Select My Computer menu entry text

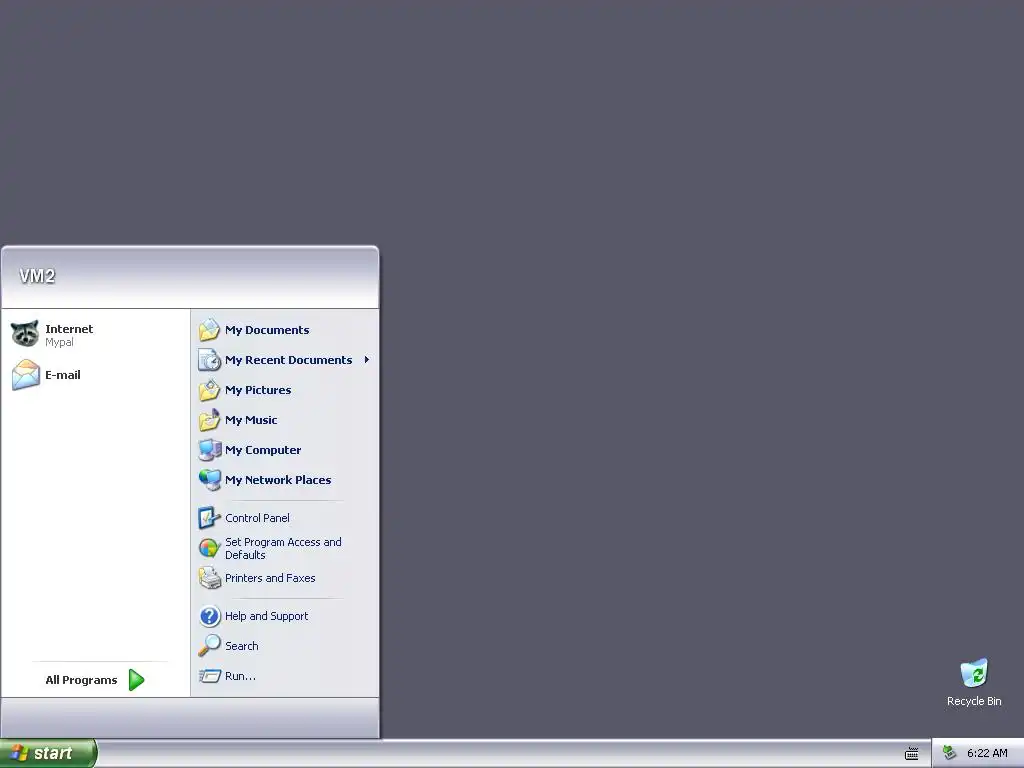[263, 450]
